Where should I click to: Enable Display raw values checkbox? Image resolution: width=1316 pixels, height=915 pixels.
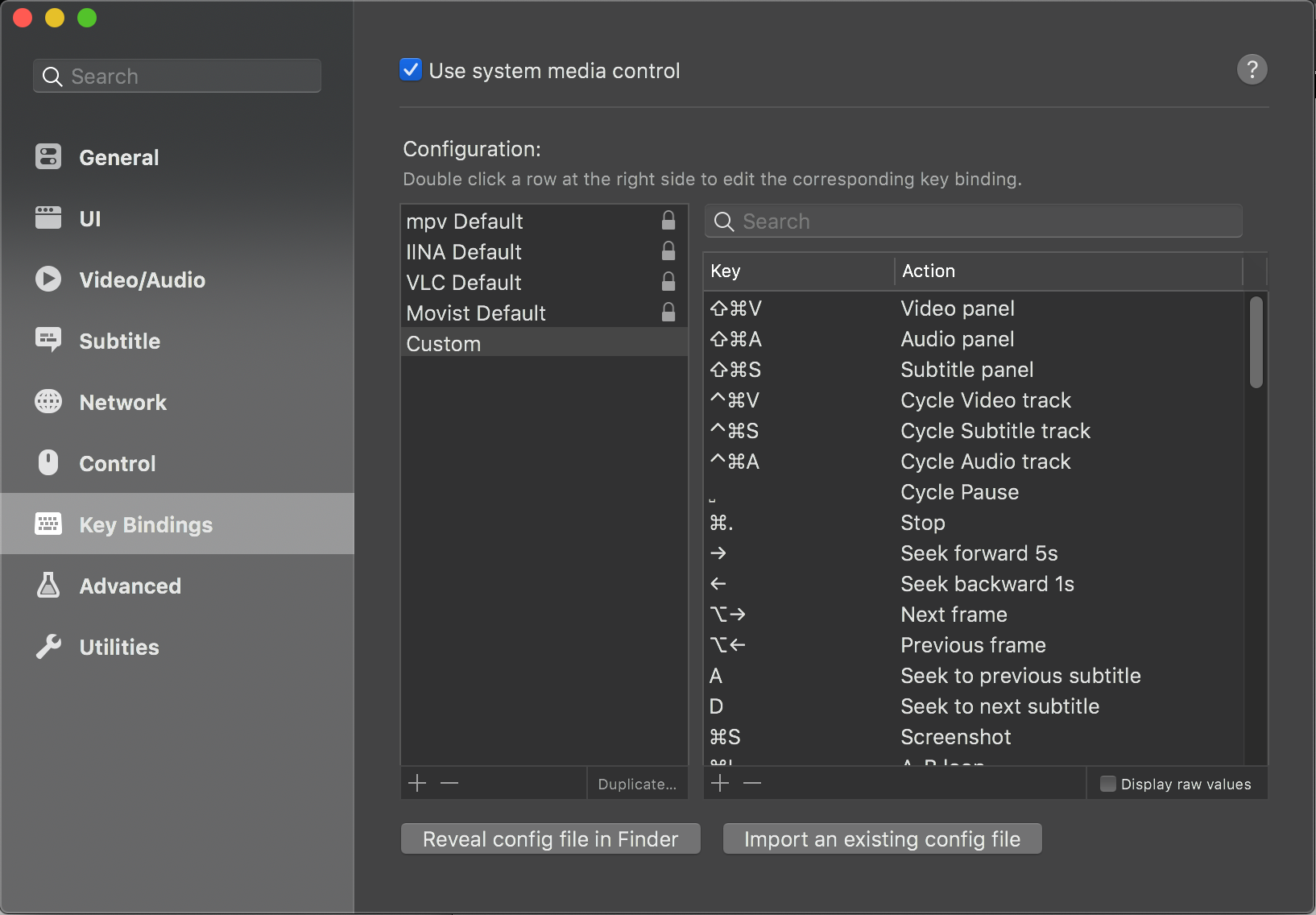coord(1108,784)
